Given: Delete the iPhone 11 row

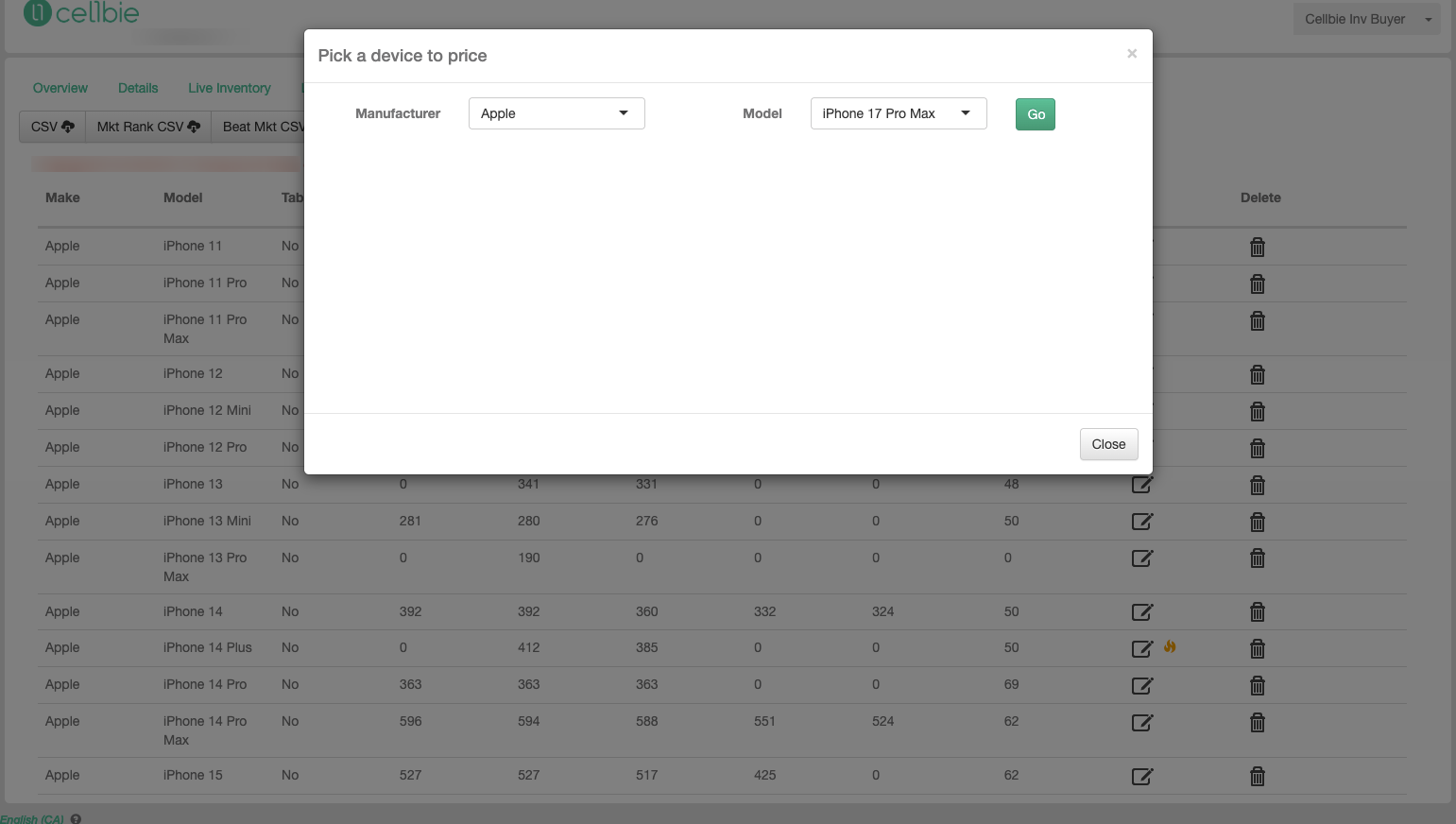Looking at the screenshot, I should pyautogui.click(x=1257, y=247).
